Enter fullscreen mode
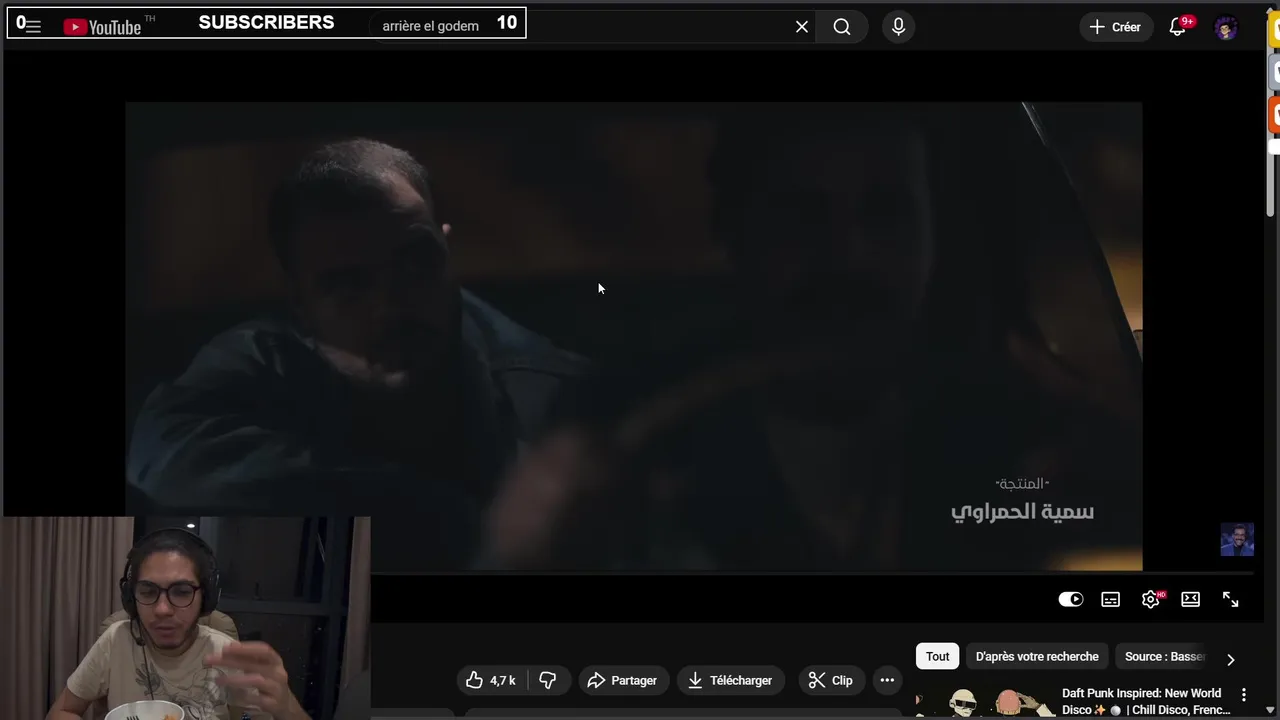The width and height of the screenshot is (1280, 720). point(1230,599)
